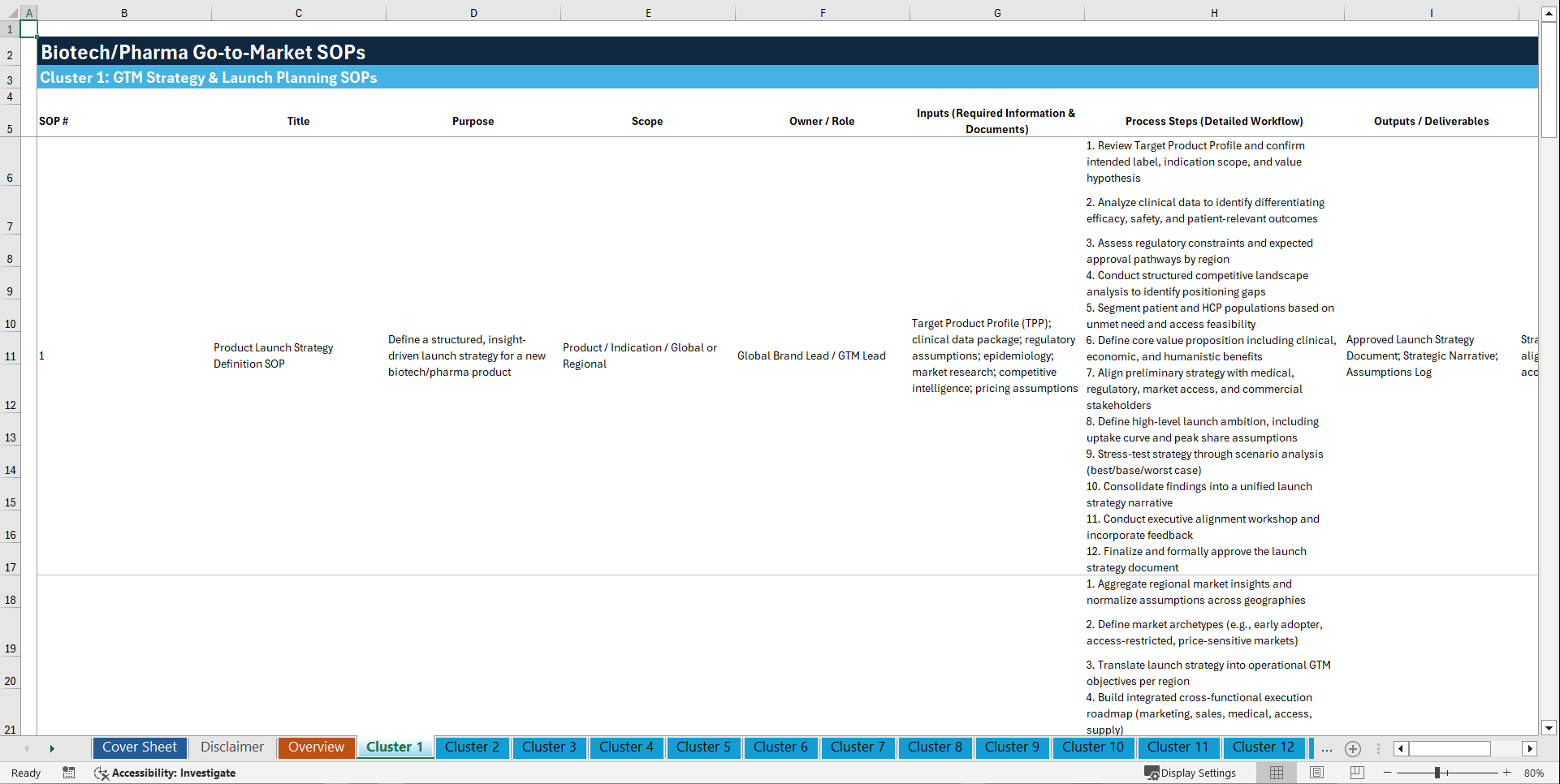The image size is (1560, 784).
Task: Open hidden sheets list via ellipsis button
Action: 1326,749
